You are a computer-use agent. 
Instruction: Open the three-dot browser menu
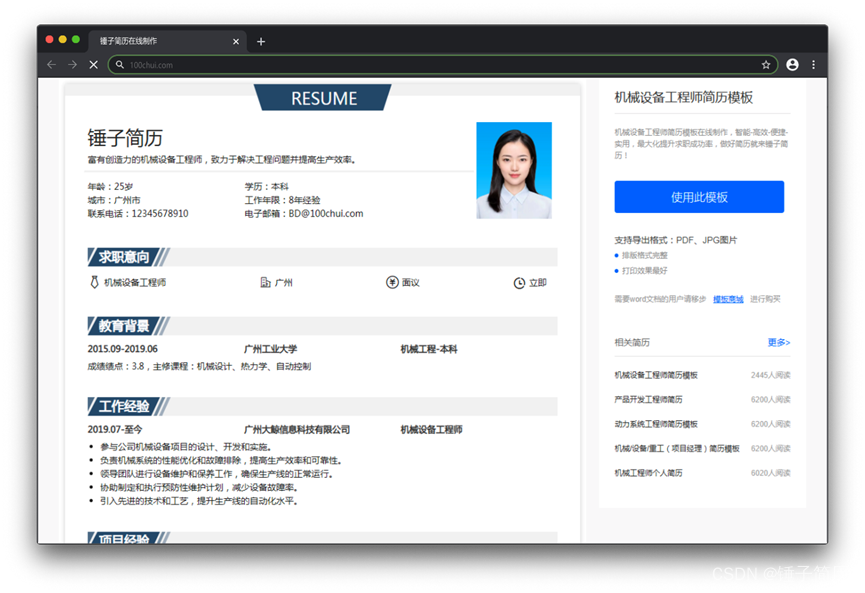[x=813, y=65]
